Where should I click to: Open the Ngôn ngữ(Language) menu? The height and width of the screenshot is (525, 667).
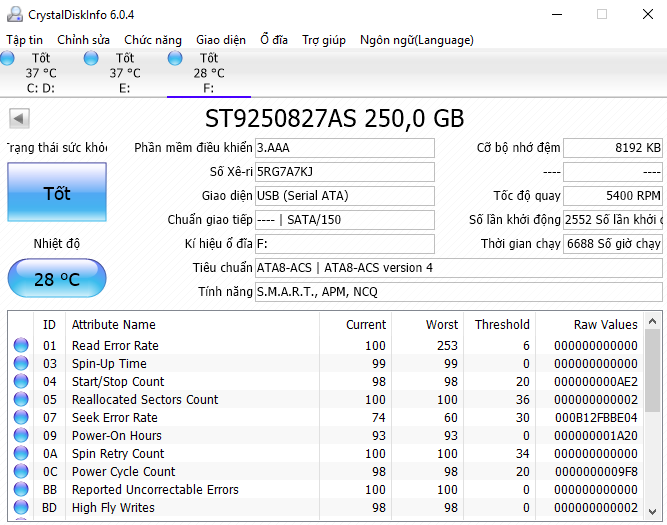417,40
